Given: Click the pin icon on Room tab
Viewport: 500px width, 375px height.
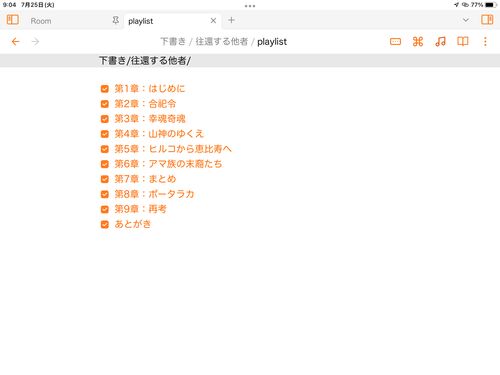Looking at the screenshot, I should coord(115,20).
